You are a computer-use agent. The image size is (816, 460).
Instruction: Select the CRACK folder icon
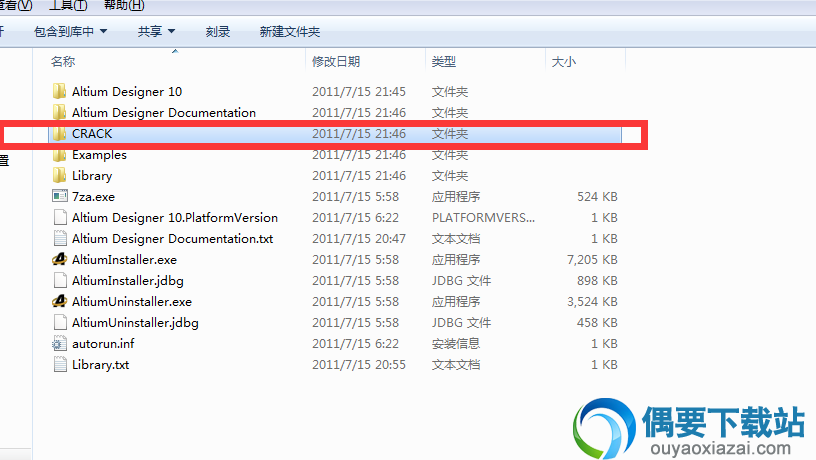tap(59, 134)
